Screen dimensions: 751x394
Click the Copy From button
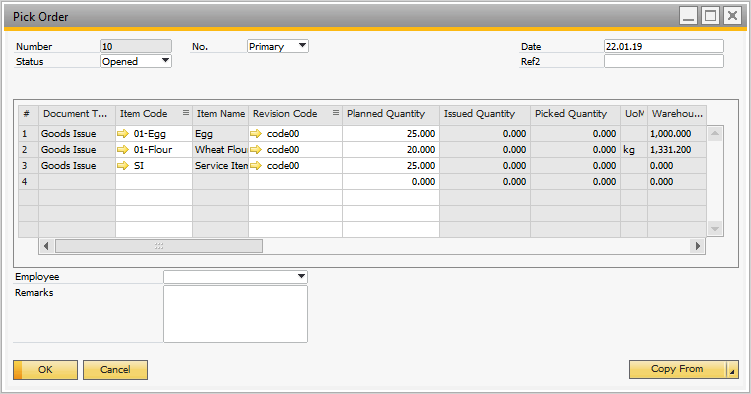click(678, 369)
